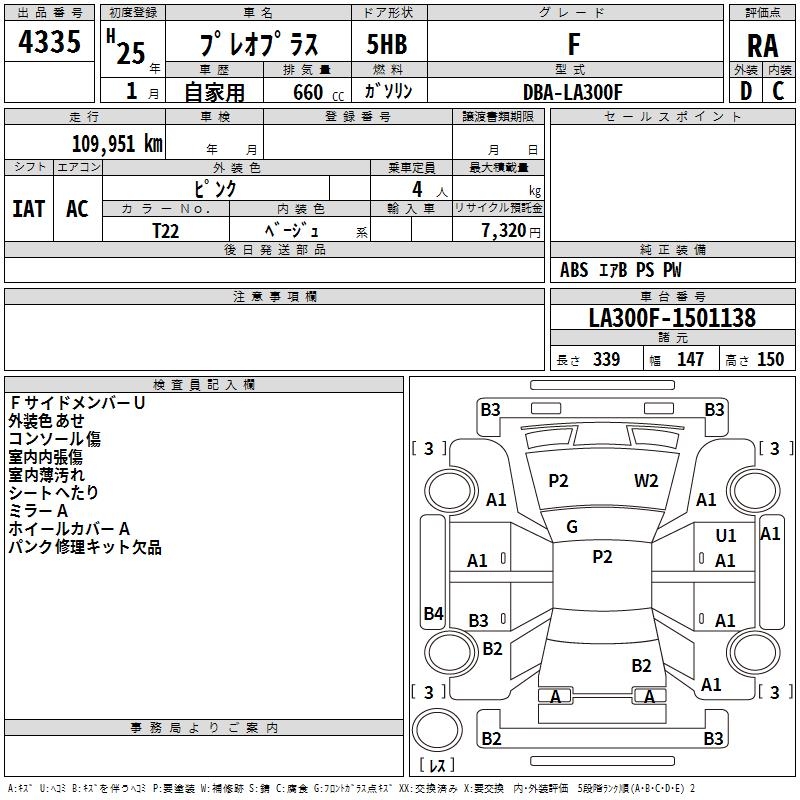Click the G glass mark on diagram

coord(572,527)
